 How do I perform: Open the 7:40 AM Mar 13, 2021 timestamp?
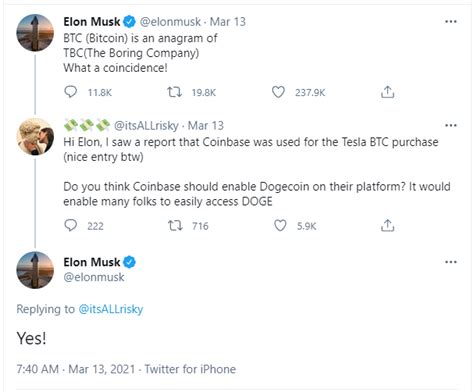tap(76, 369)
